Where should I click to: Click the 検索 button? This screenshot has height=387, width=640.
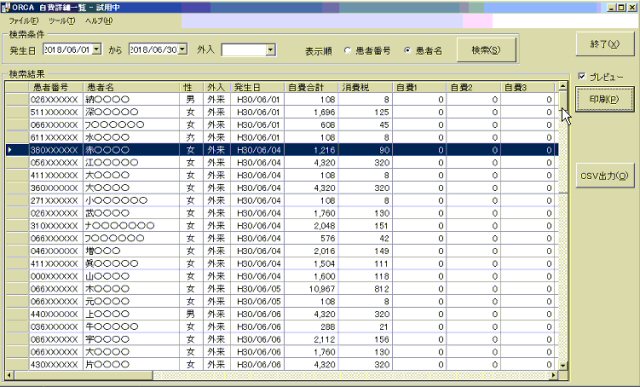[486, 50]
